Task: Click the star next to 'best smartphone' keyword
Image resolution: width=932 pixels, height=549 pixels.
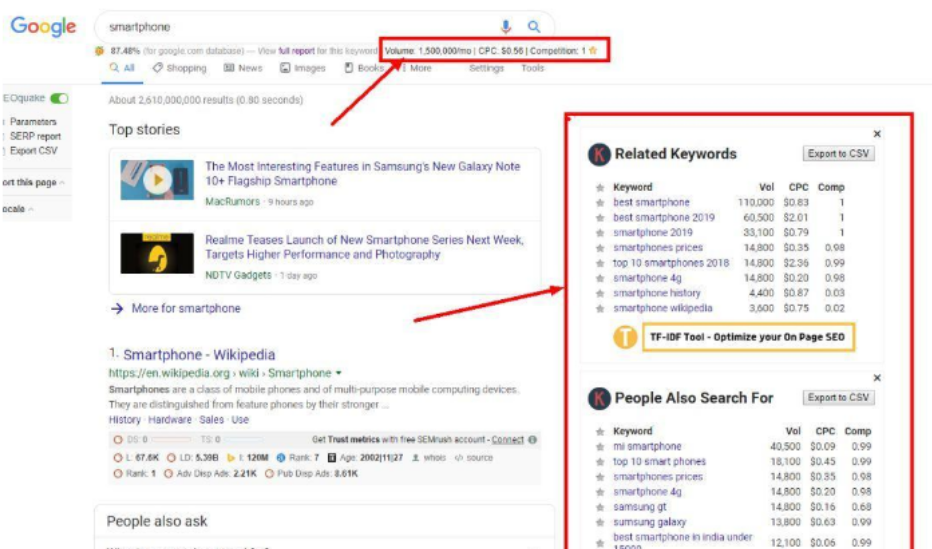Action: tap(600, 202)
